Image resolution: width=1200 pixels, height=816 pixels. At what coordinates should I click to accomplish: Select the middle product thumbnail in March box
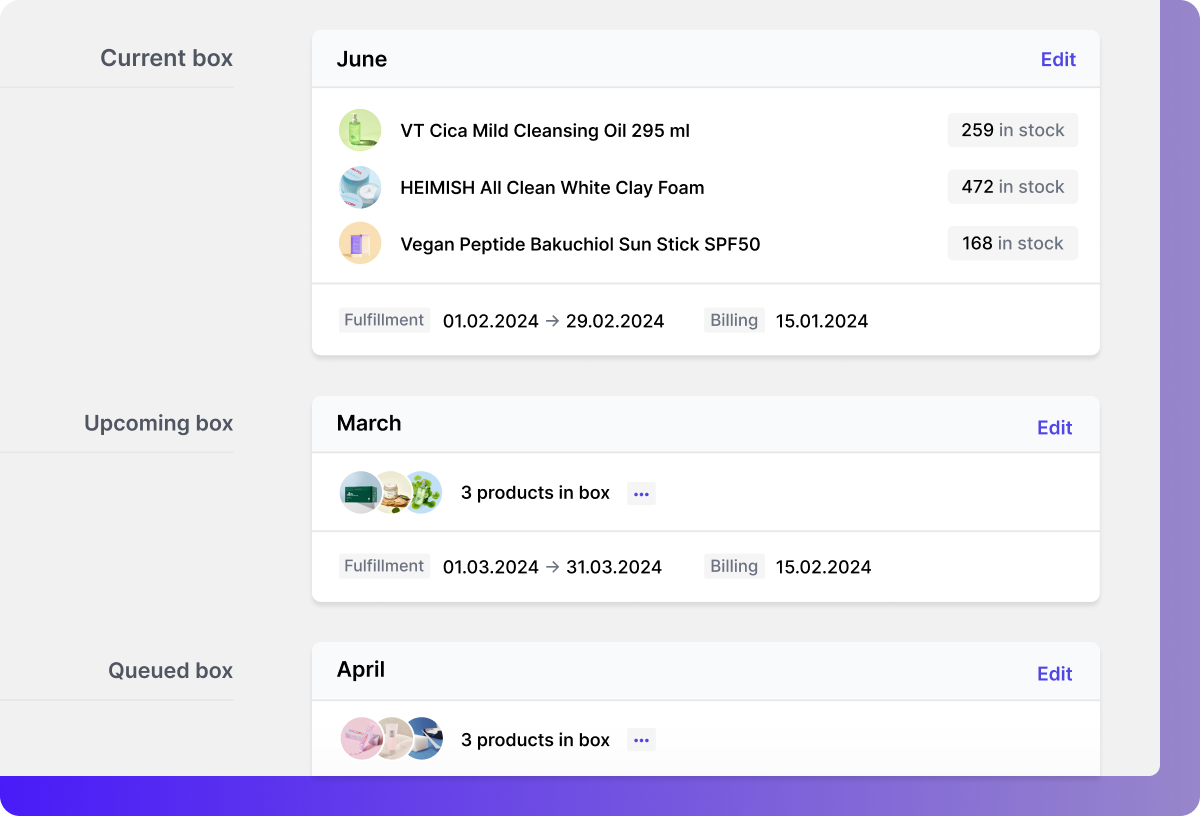coord(391,492)
